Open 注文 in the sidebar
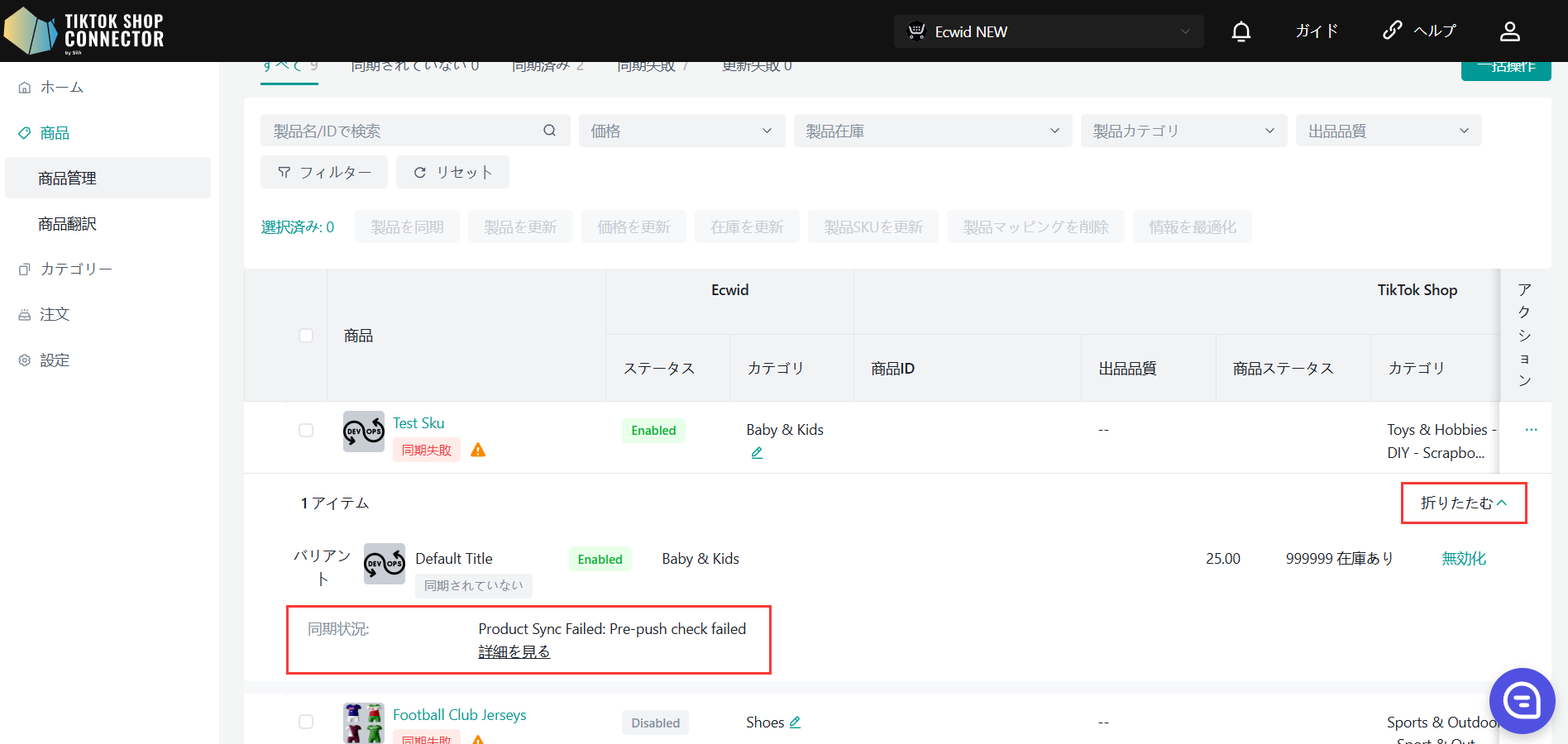The height and width of the screenshot is (744, 1568). [x=55, y=314]
